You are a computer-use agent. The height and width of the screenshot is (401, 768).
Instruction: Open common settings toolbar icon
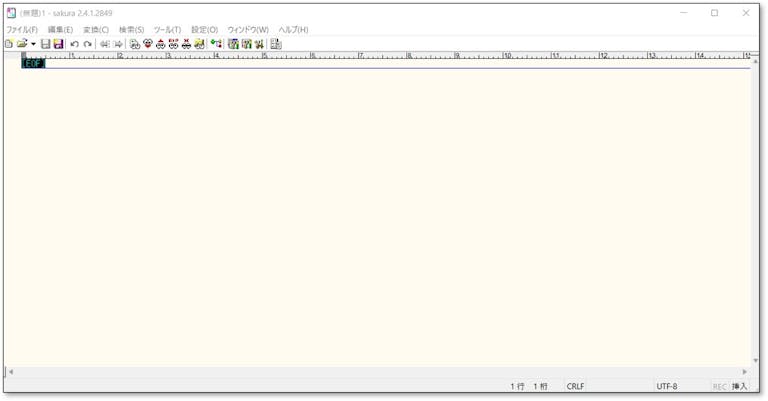pyautogui.click(x=259, y=44)
